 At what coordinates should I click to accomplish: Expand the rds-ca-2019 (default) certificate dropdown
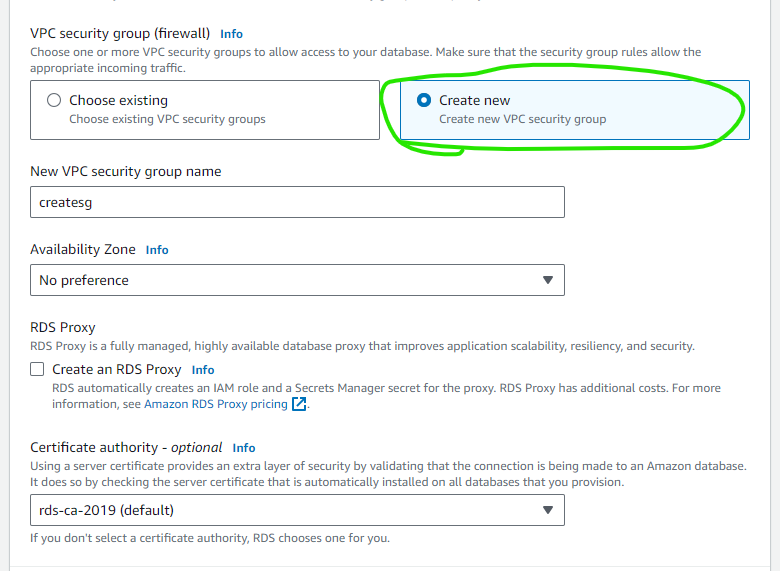tap(297, 510)
